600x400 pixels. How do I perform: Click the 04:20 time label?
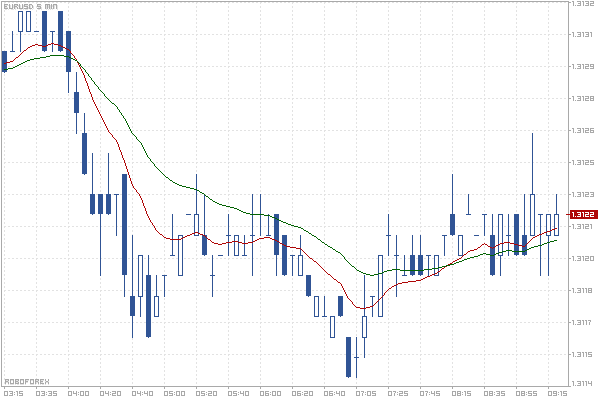[110, 393]
